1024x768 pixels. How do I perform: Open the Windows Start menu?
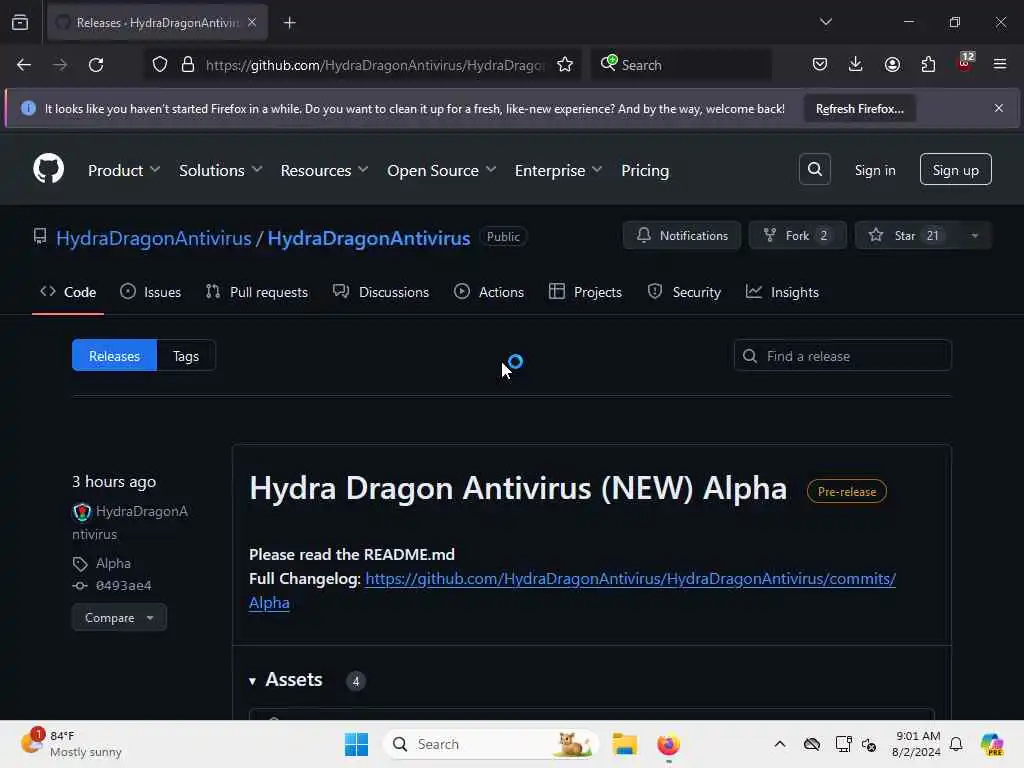(357, 744)
